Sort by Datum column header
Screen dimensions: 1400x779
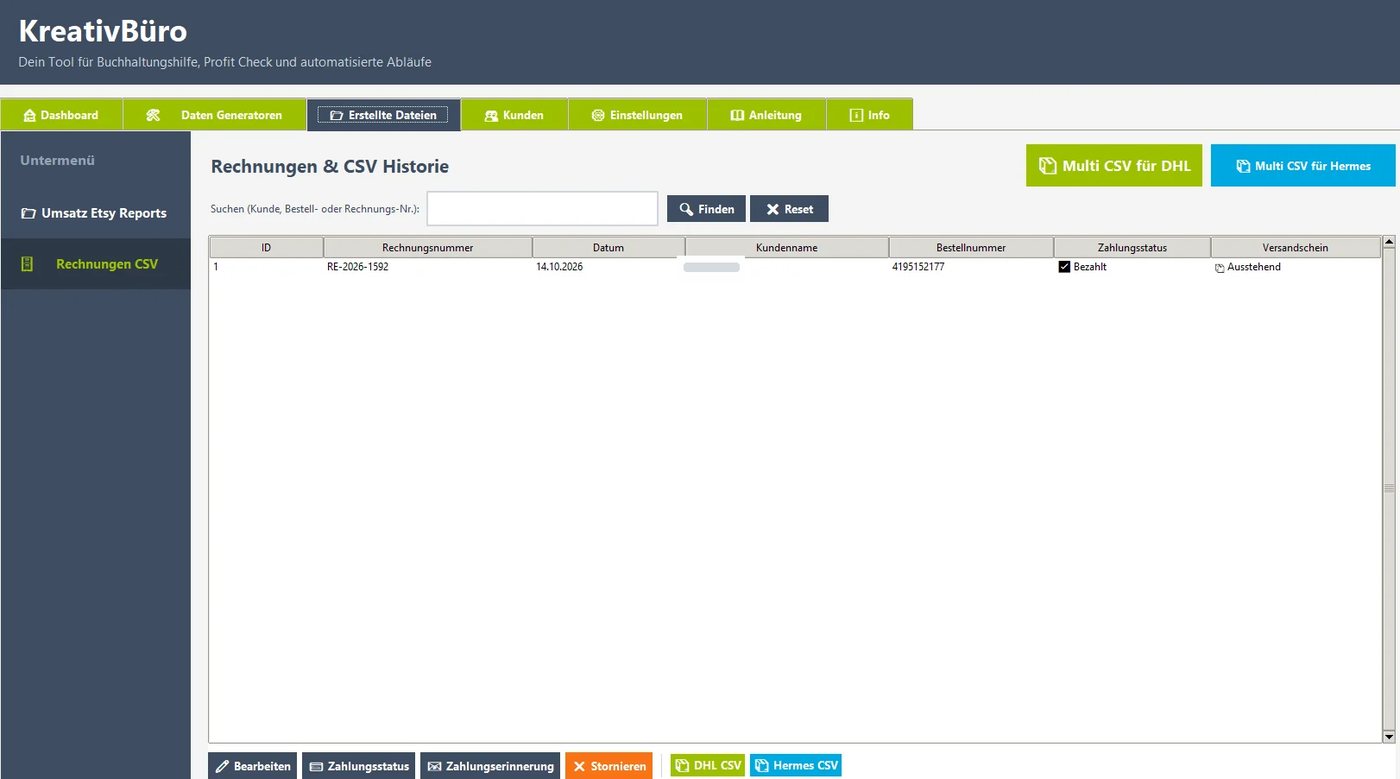[608, 247]
